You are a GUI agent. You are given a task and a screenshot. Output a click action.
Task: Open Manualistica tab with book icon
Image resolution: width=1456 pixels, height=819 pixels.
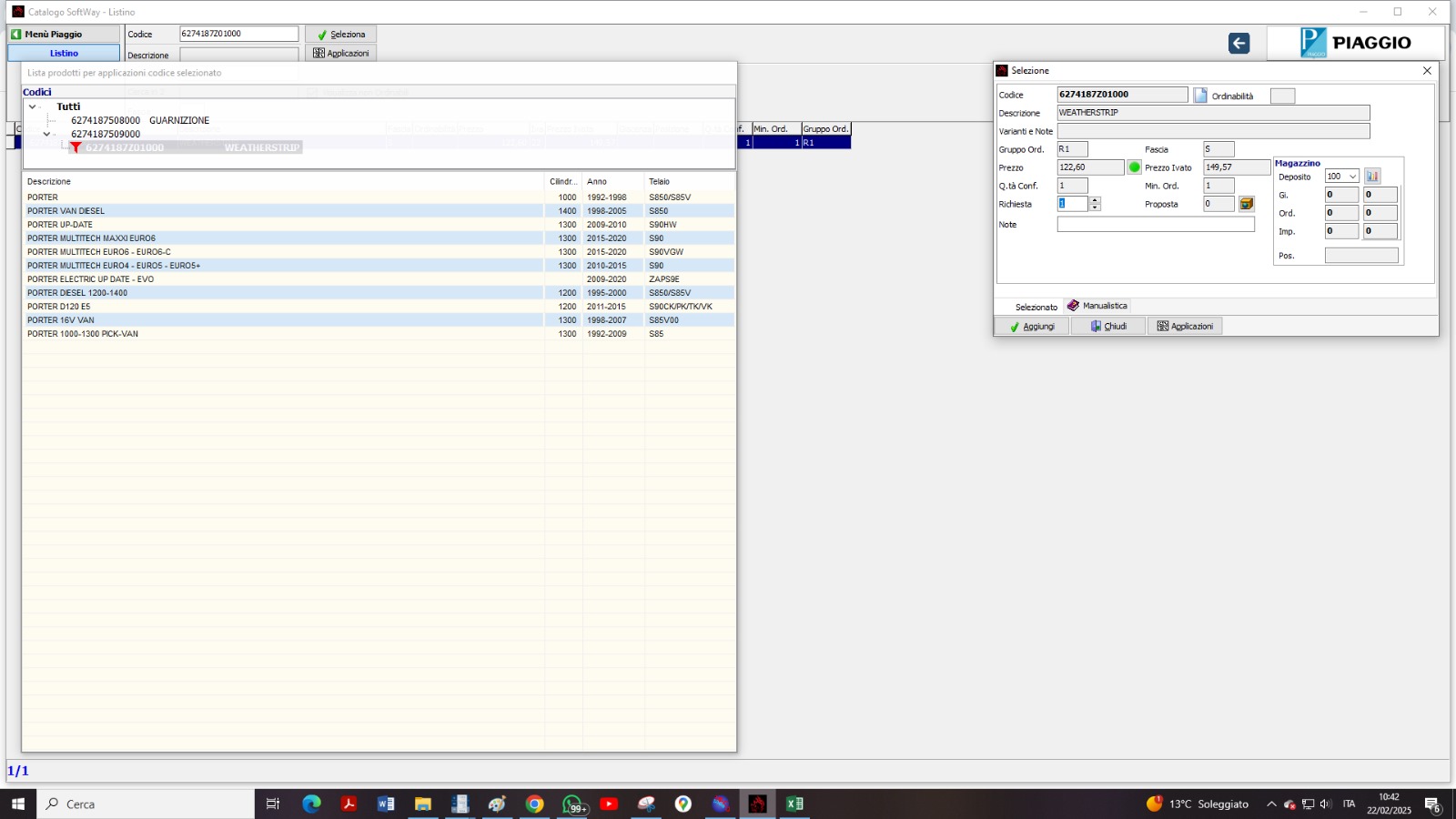coord(1097,306)
